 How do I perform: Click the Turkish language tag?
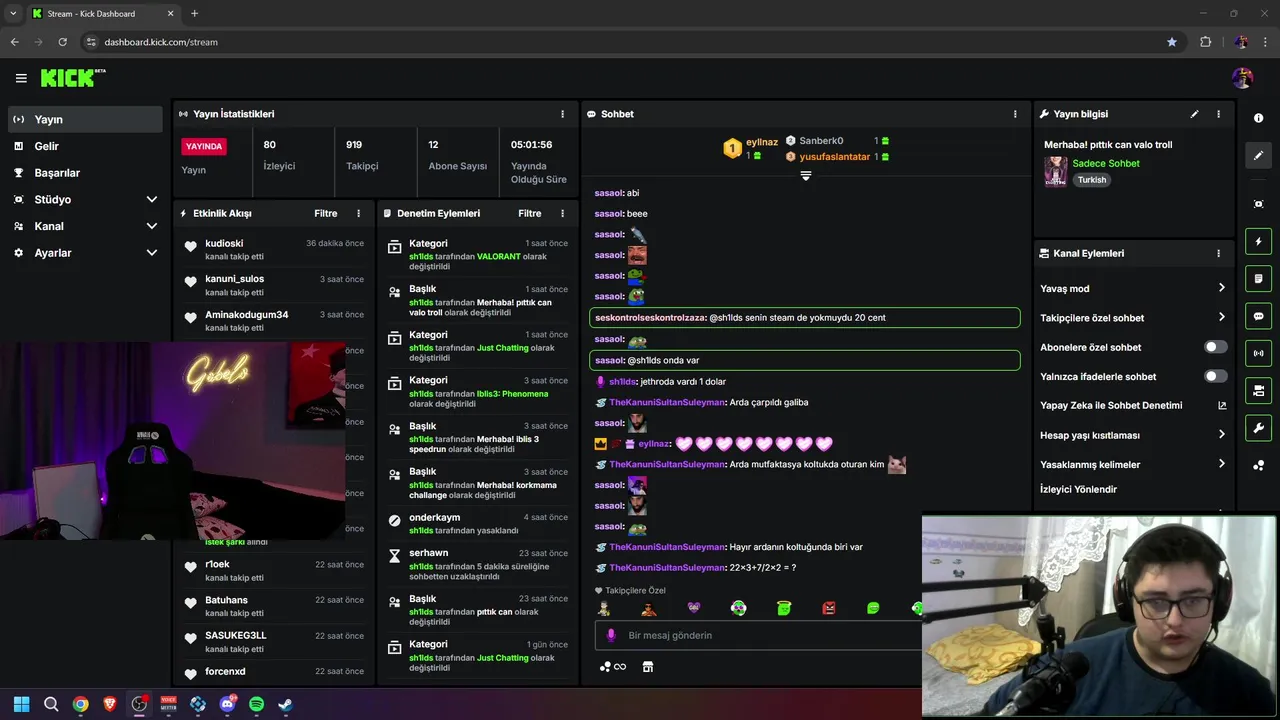(x=1091, y=180)
